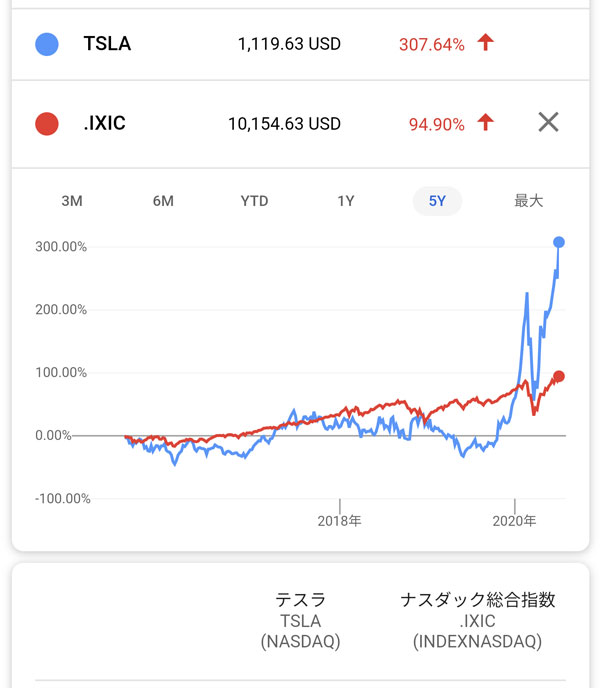The image size is (600, 688).
Task: Open the TSLA ticker row
Action: point(107,44)
